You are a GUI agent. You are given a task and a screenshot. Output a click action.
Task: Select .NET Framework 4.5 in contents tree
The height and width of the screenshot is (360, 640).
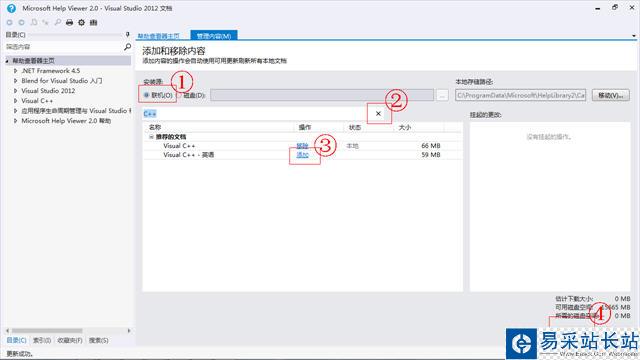(x=51, y=71)
